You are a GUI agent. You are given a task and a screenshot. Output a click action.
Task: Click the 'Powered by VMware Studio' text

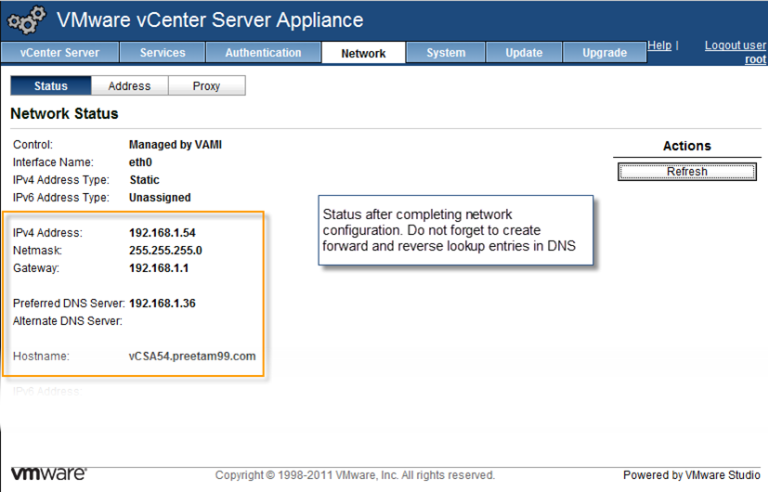[692, 475]
